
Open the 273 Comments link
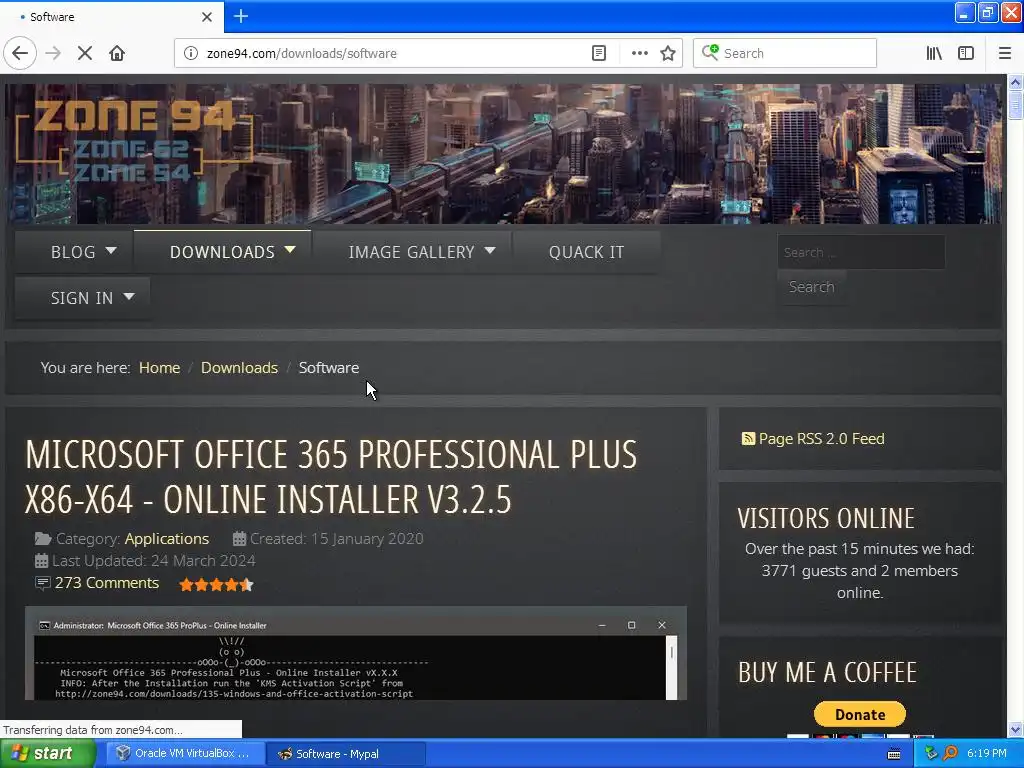coord(106,583)
